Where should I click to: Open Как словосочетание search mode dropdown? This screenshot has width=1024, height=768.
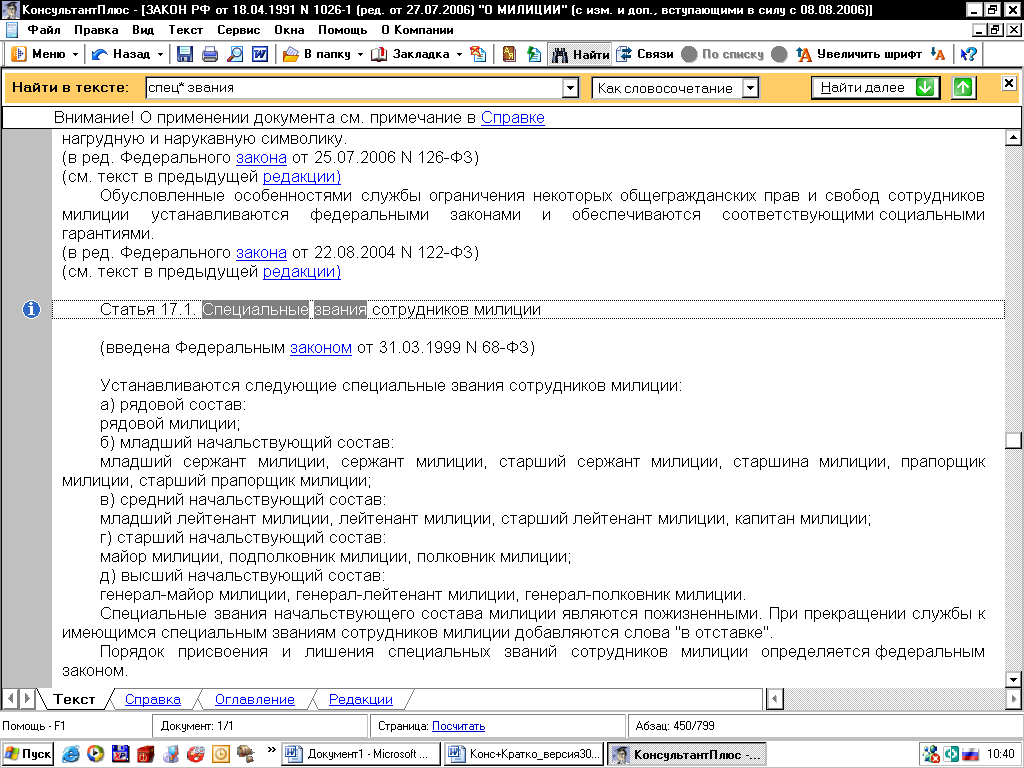click(x=751, y=88)
